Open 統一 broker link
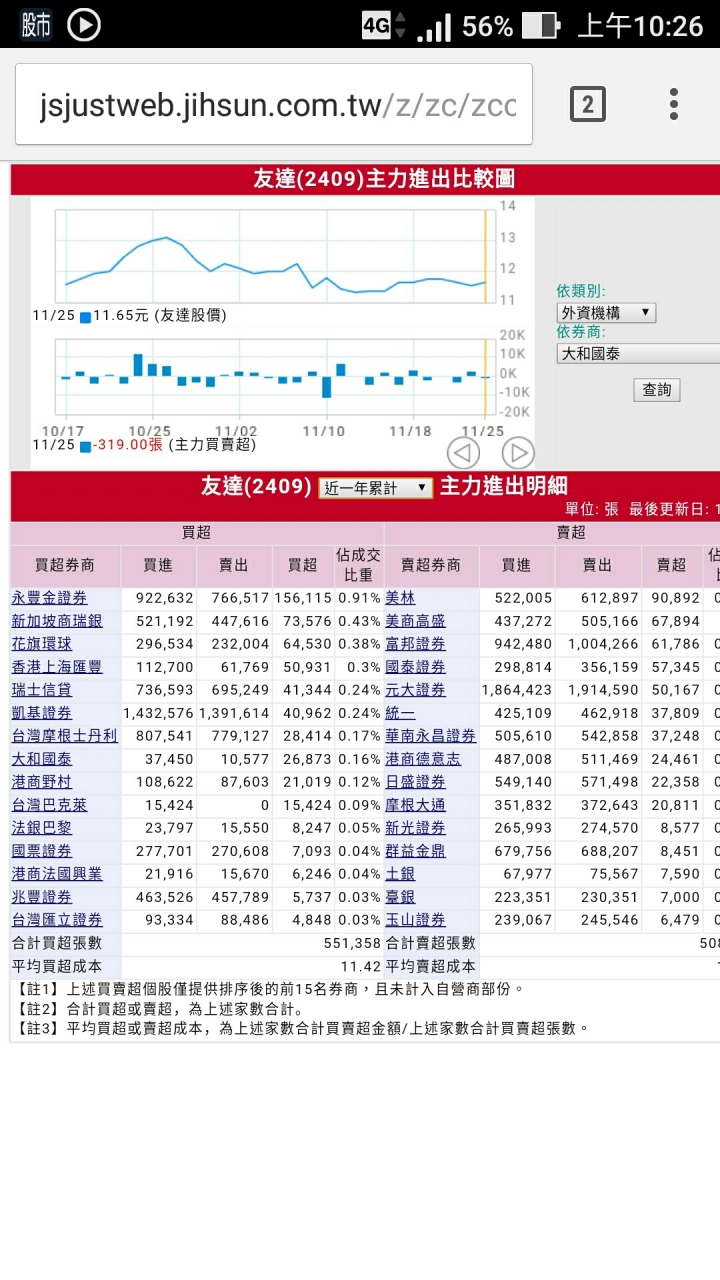This screenshot has width=720, height=1280. point(400,713)
